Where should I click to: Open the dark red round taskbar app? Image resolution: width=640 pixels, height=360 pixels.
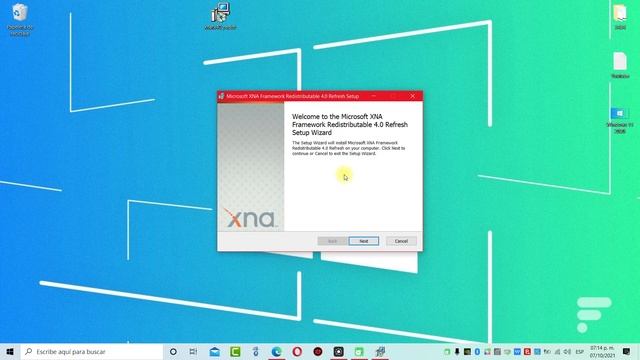[x=318, y=351]
